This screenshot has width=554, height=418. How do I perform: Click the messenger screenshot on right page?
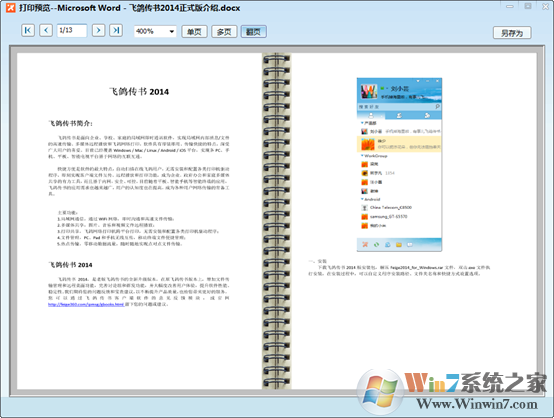click(x=399, y=165)
